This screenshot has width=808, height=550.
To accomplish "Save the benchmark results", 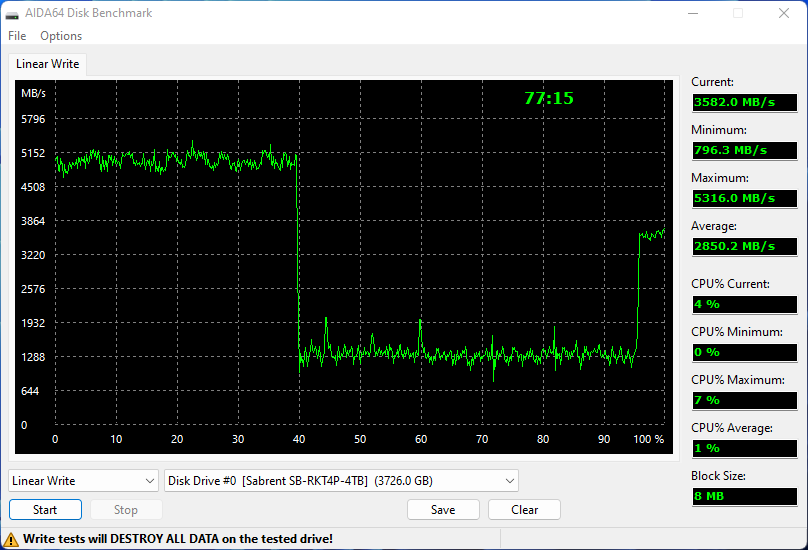I will click(443, 510).
